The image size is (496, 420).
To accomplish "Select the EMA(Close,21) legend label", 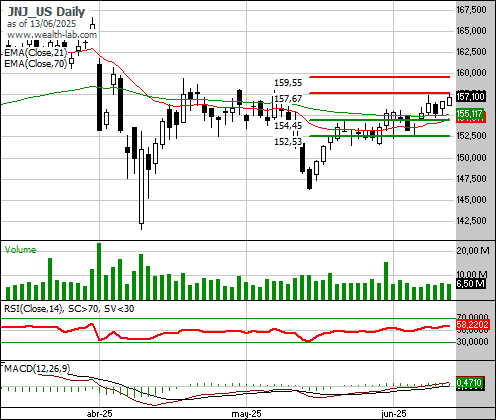I will [35, 53].
